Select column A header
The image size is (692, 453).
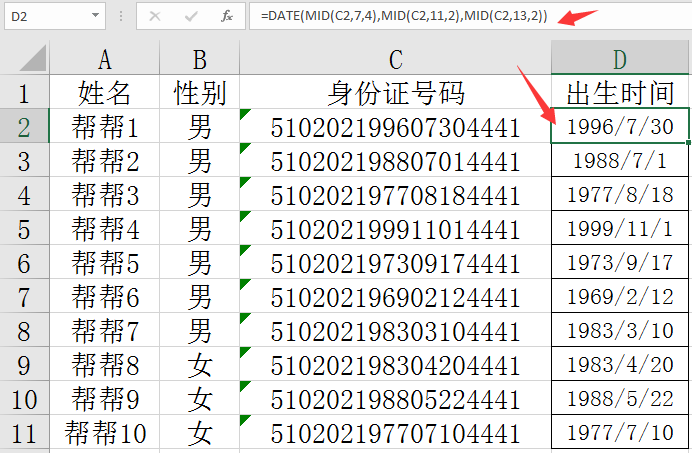105,58
